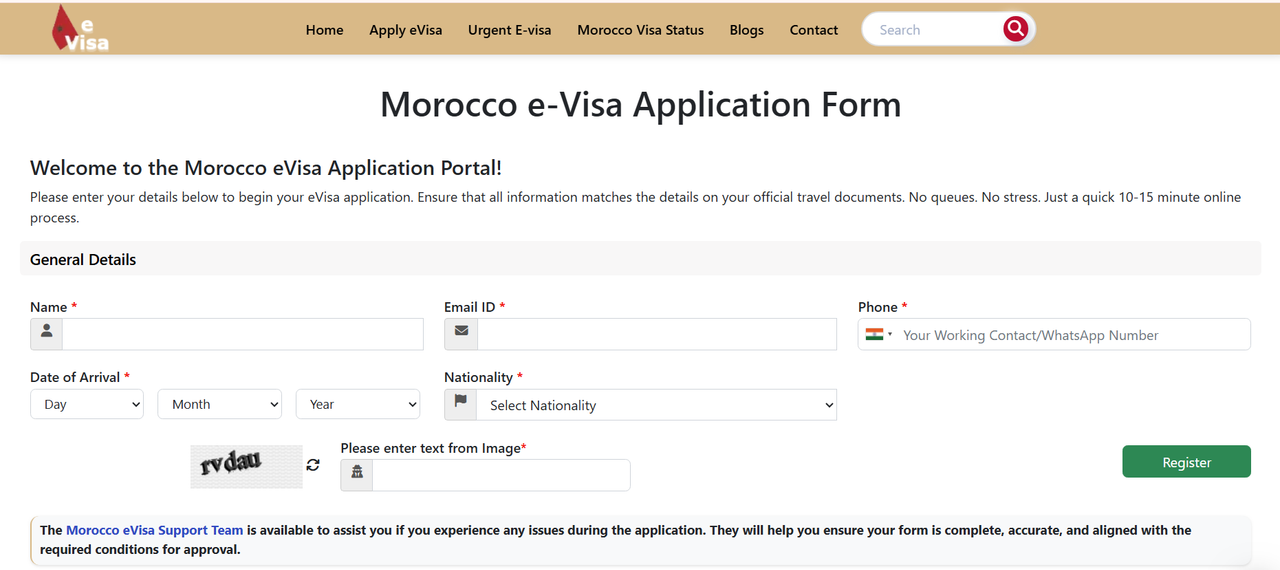Viewport: 1280px width, 570px height.
Task: Follow the Morocco eVisa Support Team link
Action: point(154,530)
